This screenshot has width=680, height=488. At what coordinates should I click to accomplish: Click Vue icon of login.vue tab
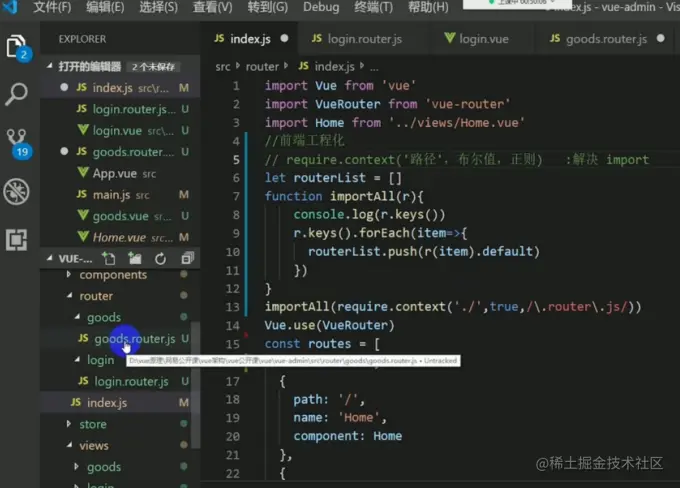[x=450, y=38]
